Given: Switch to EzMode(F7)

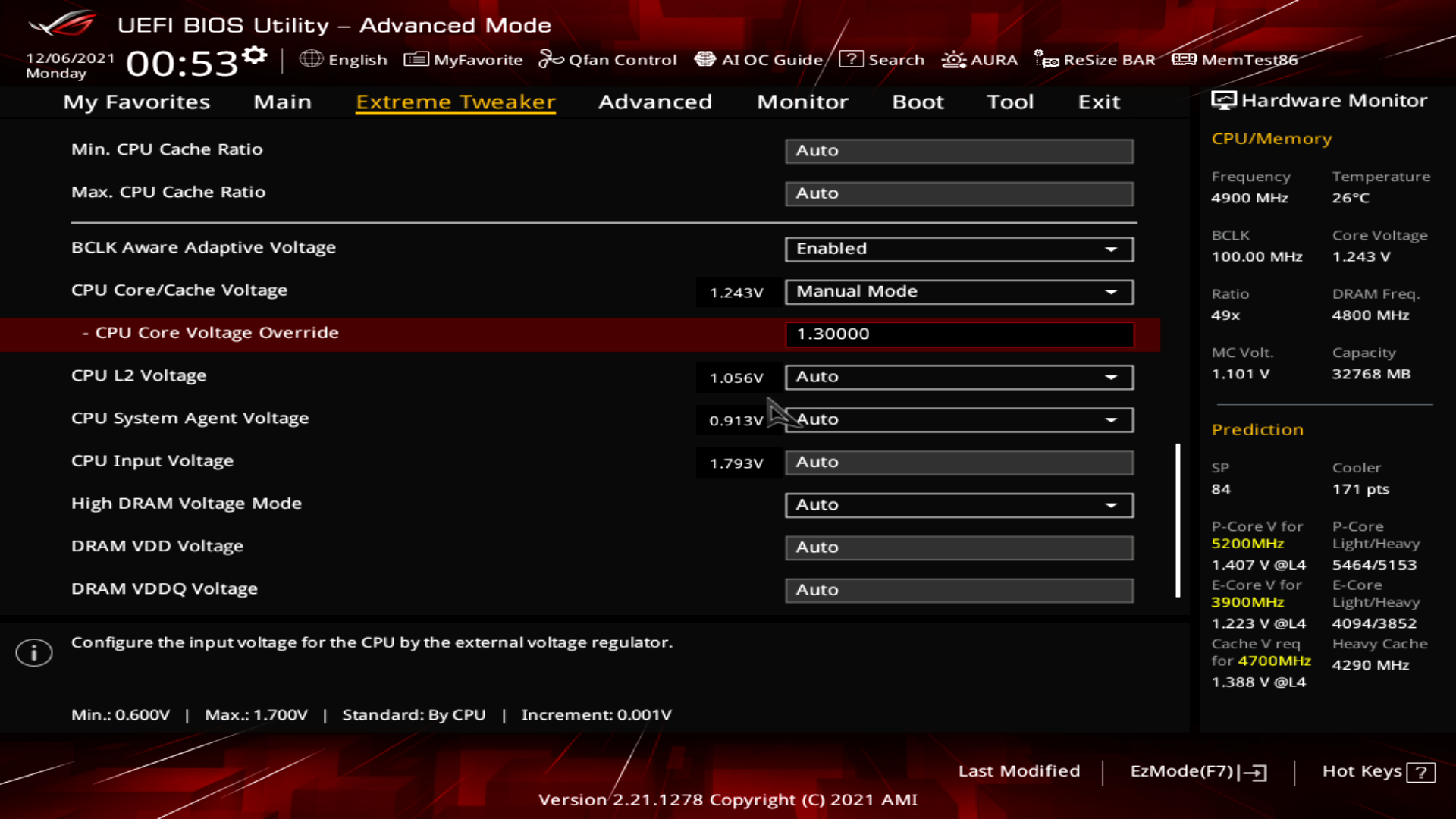Looking at the screenshot, I should pyautogui.click(x=1197, y=771).
